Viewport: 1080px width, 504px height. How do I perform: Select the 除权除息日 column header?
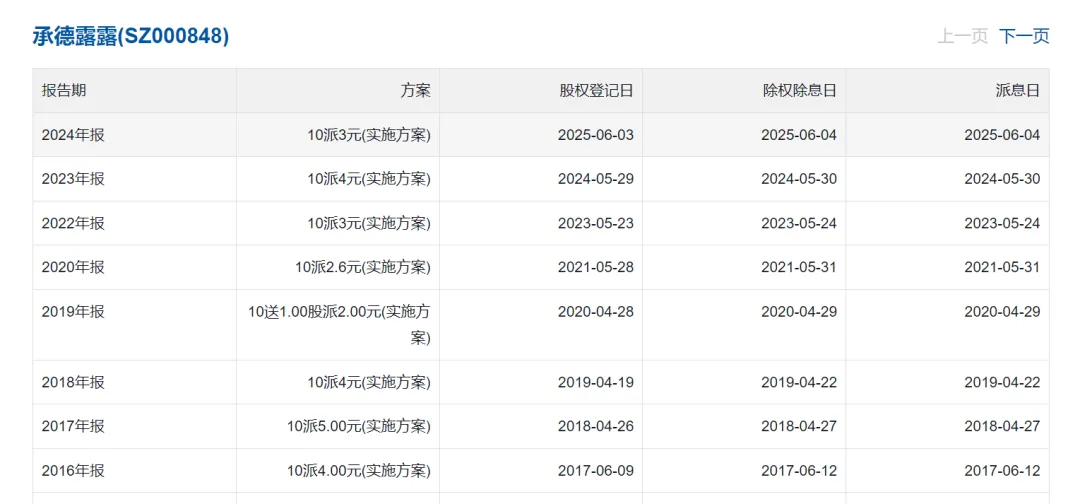click(x=800, y=90)
